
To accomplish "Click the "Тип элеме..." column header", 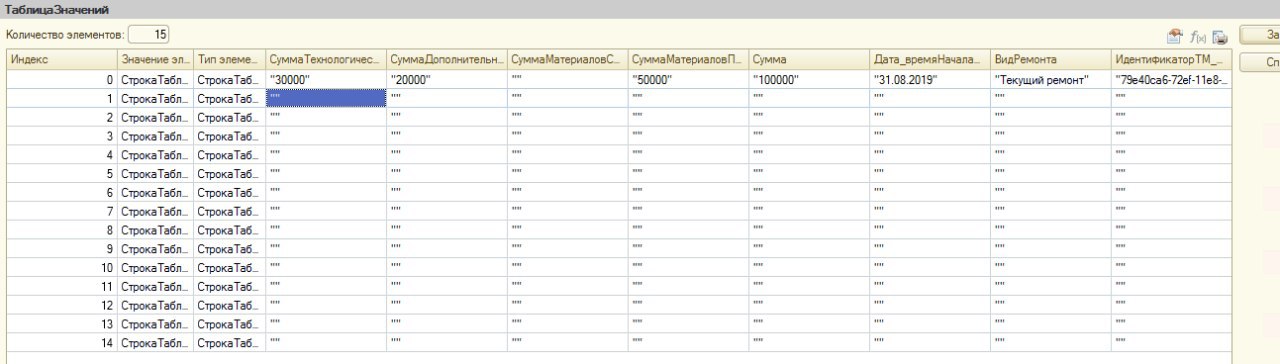I will [230, 60].
